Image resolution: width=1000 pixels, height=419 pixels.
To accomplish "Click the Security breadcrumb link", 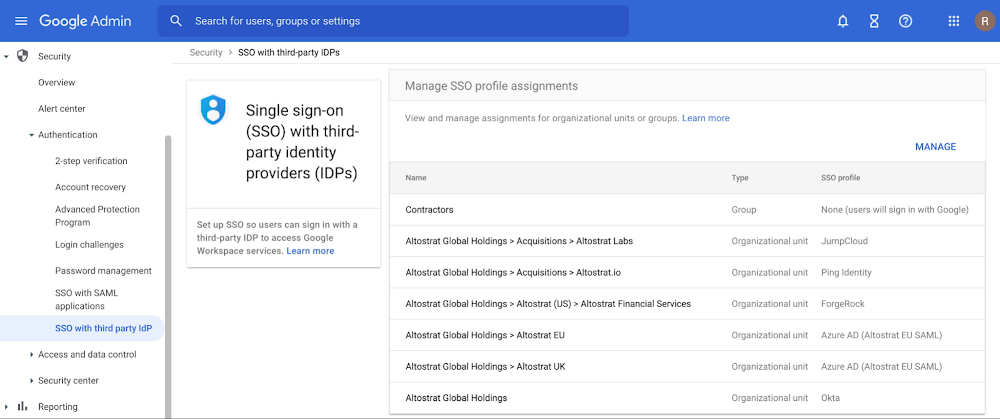I will click(205, 52).
